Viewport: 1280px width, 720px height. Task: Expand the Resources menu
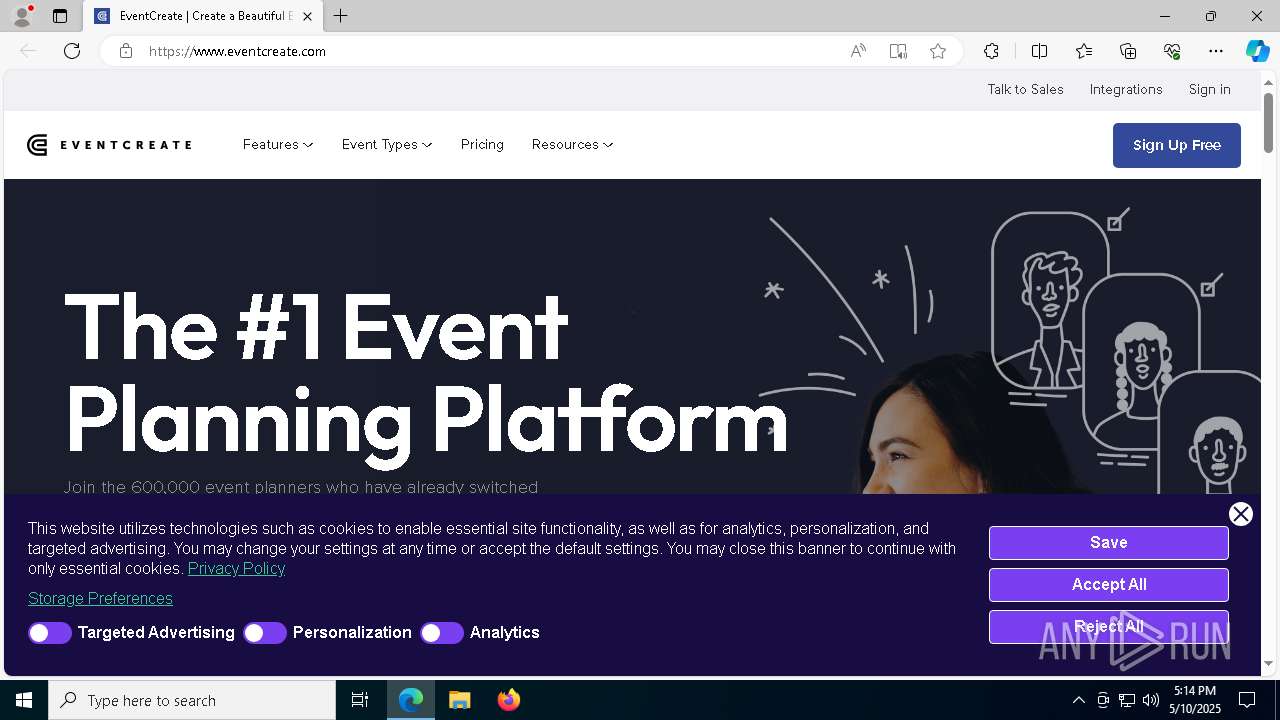[x=572, y=145]
